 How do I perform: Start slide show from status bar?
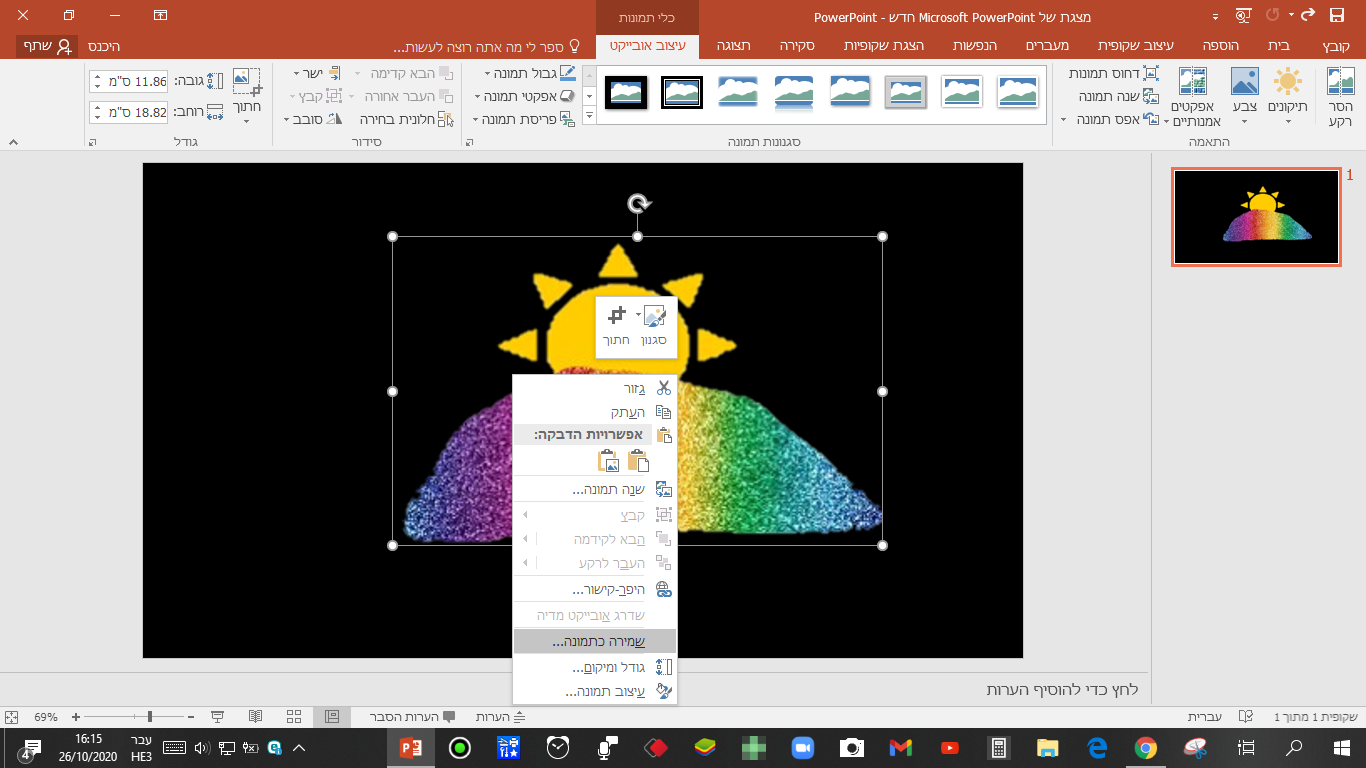point(217,717)
